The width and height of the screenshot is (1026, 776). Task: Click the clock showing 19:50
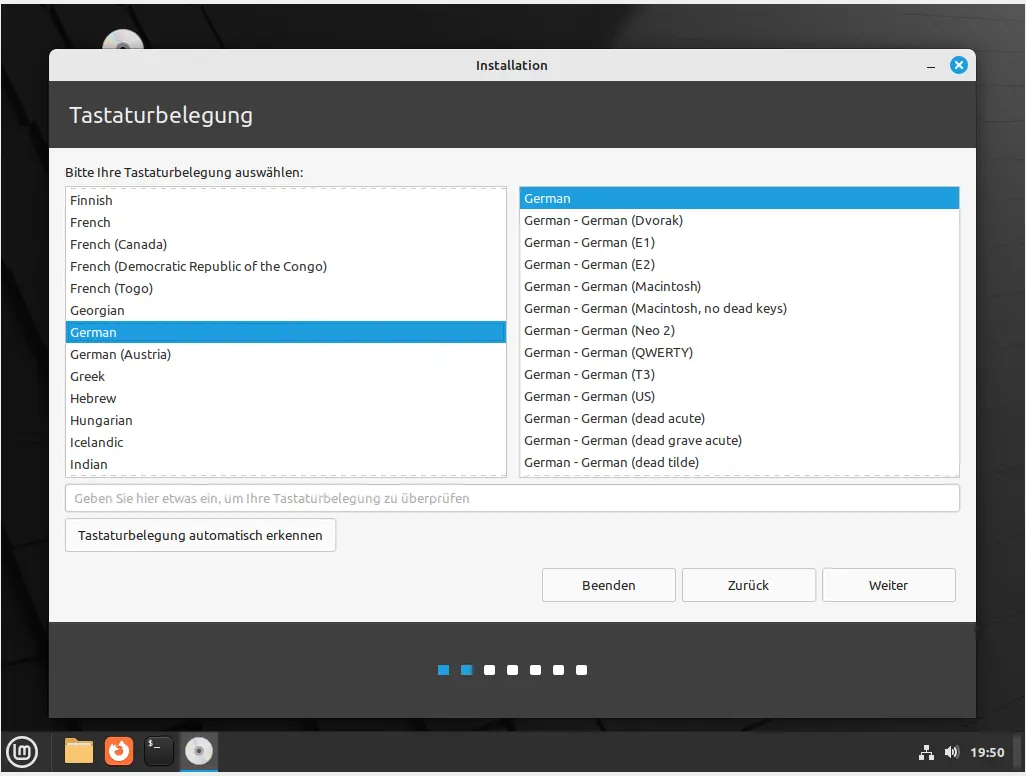(987, 752)
